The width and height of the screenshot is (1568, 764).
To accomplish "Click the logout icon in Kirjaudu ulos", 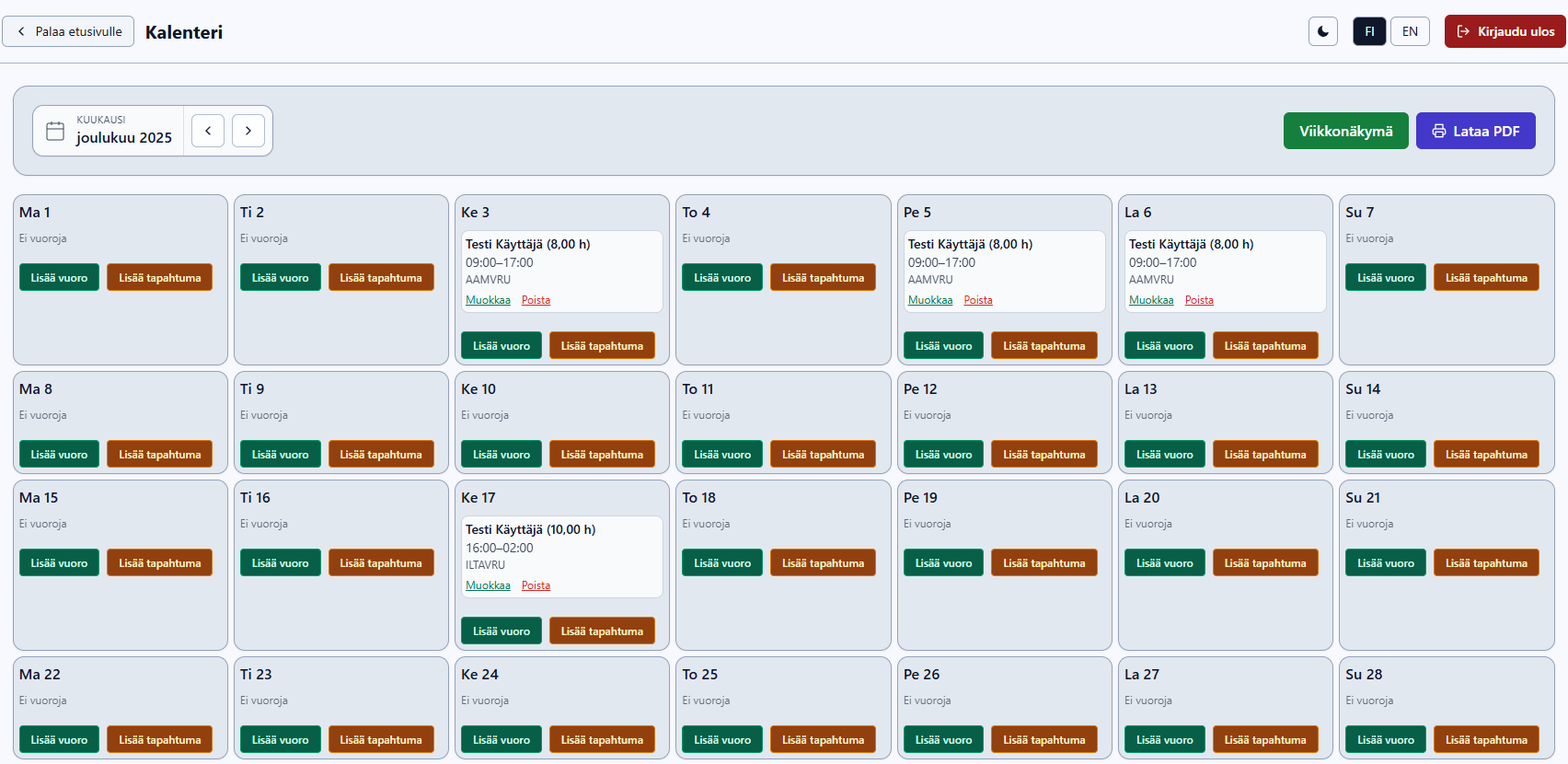I will (1463, 31).
